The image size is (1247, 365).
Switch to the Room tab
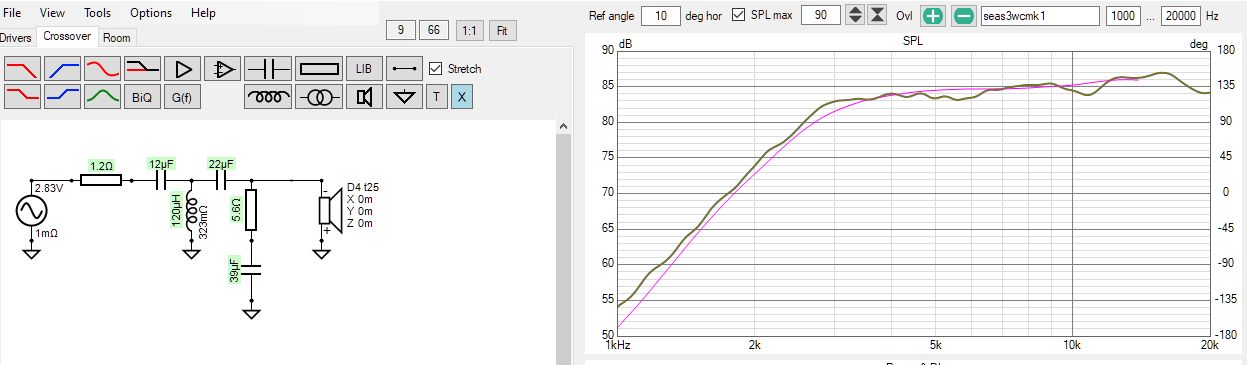tap(117, 37)
